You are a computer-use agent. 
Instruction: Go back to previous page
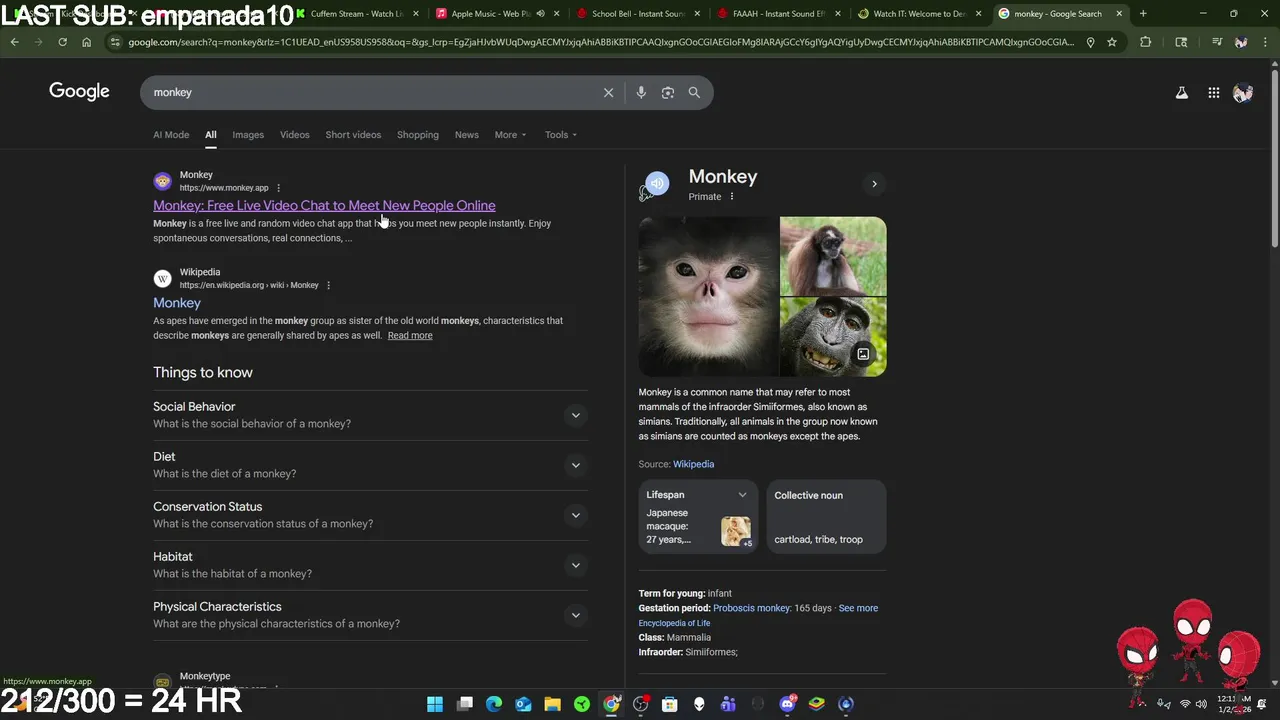coord(14,42)
